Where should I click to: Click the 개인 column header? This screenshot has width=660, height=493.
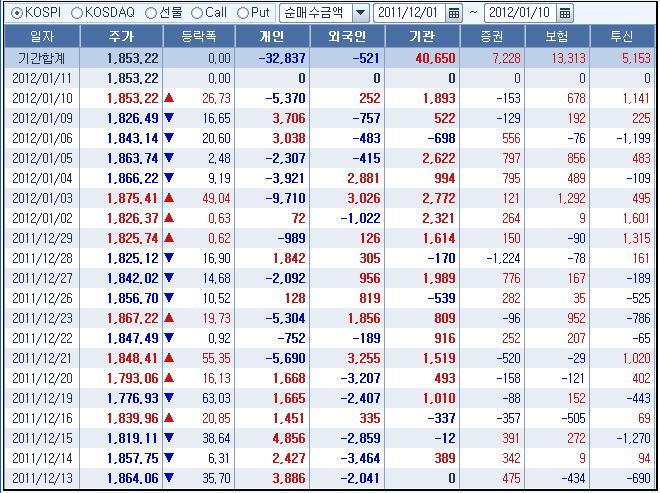click(x=272, y=36)
